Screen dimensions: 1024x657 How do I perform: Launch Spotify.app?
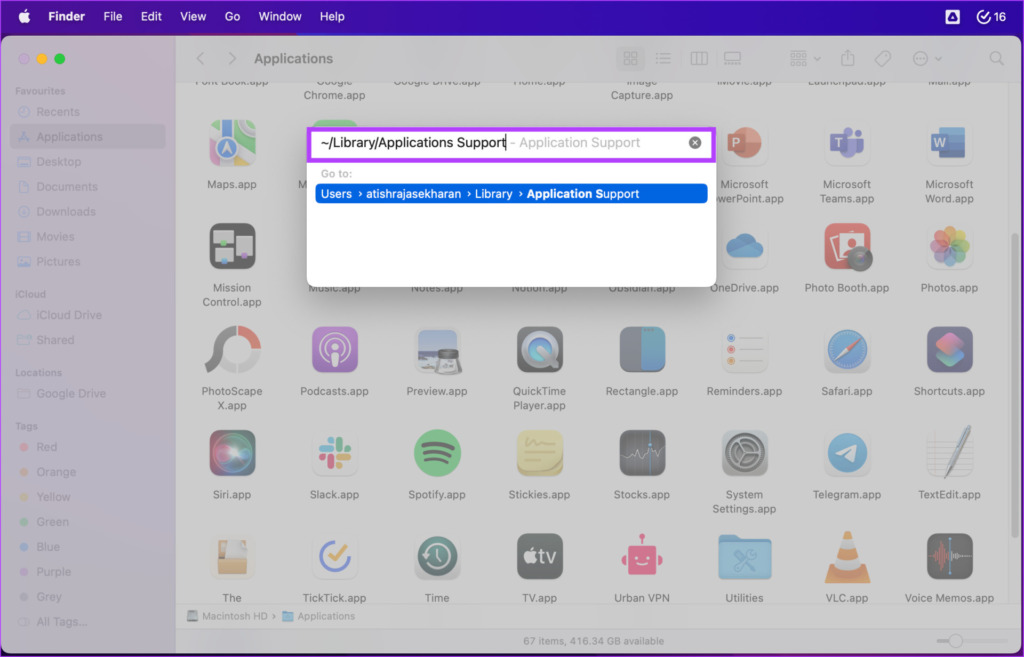(x=437, y=453)
